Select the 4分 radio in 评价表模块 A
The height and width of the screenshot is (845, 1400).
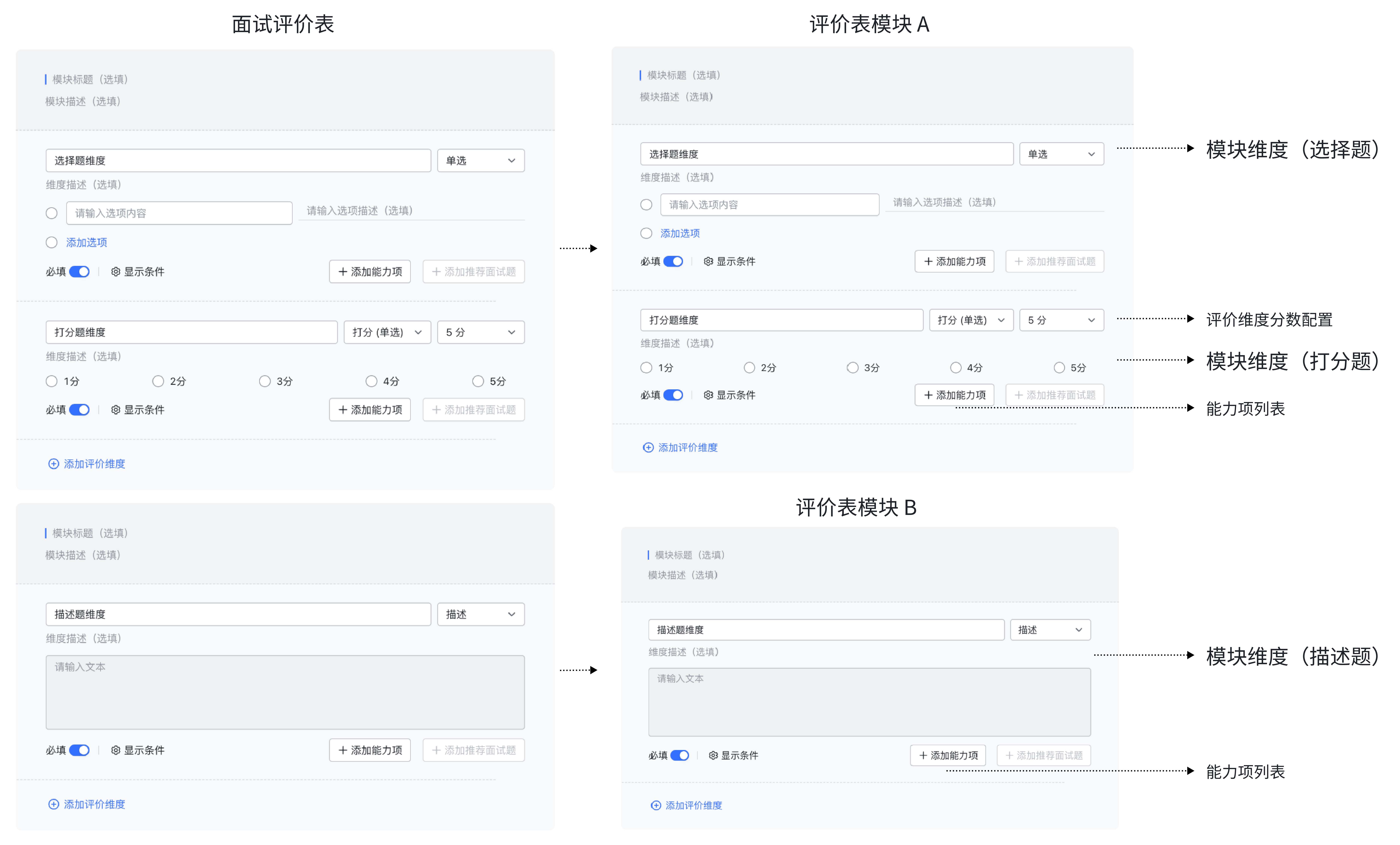pos(956,368)
